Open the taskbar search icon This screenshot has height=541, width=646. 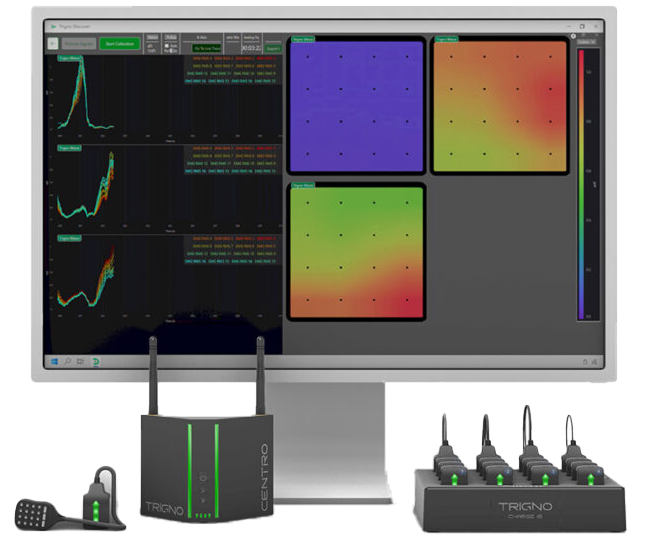point(67,361)
